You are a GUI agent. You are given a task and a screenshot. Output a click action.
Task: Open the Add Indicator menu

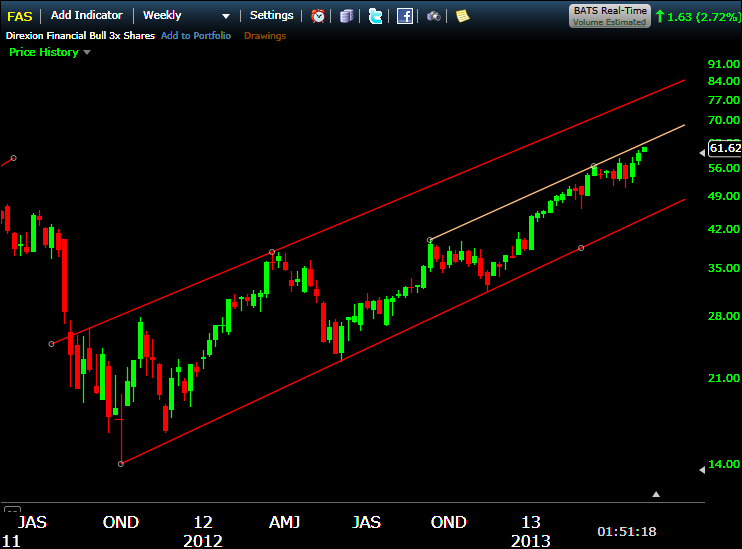coord(87,15)
